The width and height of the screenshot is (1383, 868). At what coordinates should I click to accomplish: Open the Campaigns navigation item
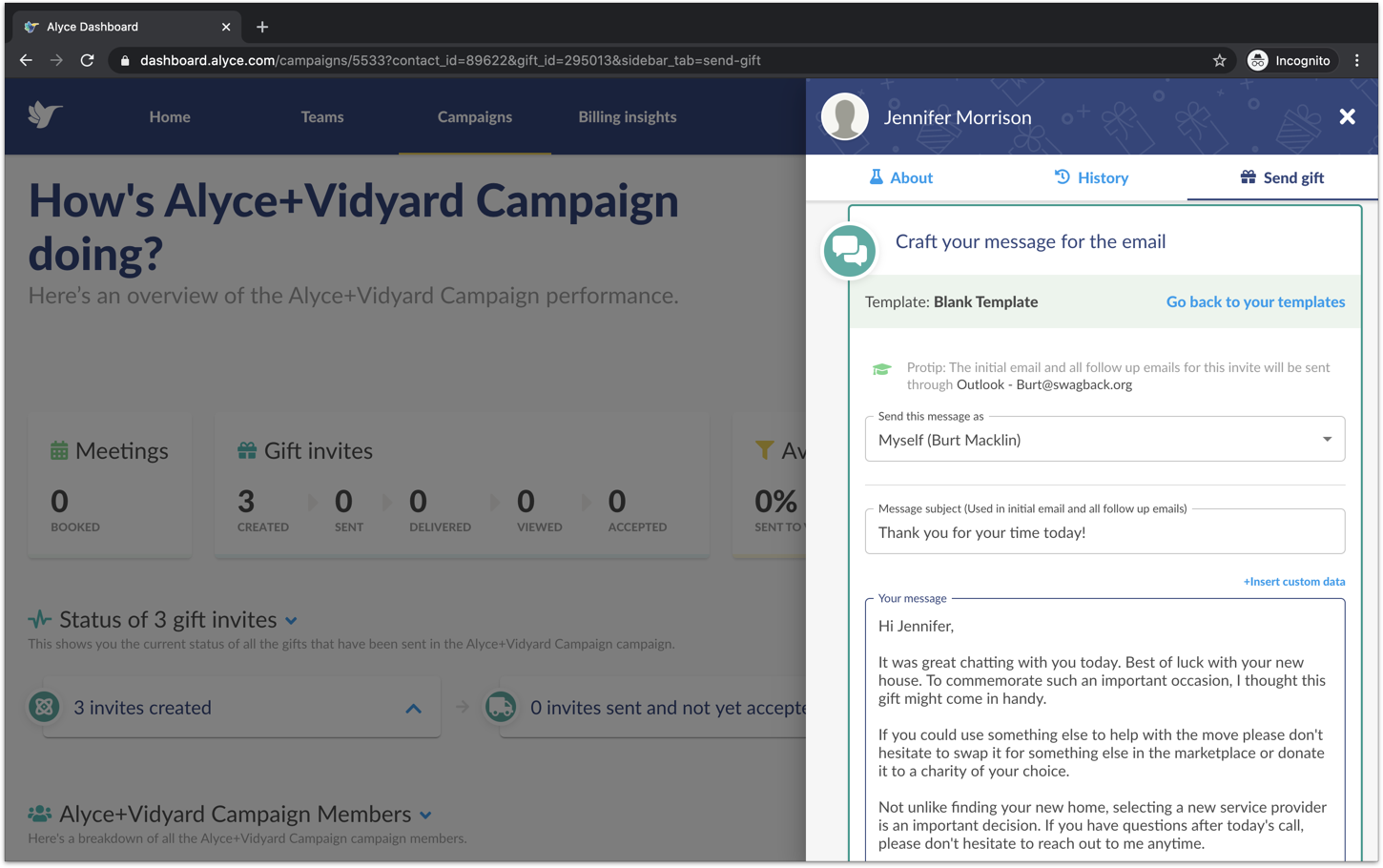pos(475,116)
